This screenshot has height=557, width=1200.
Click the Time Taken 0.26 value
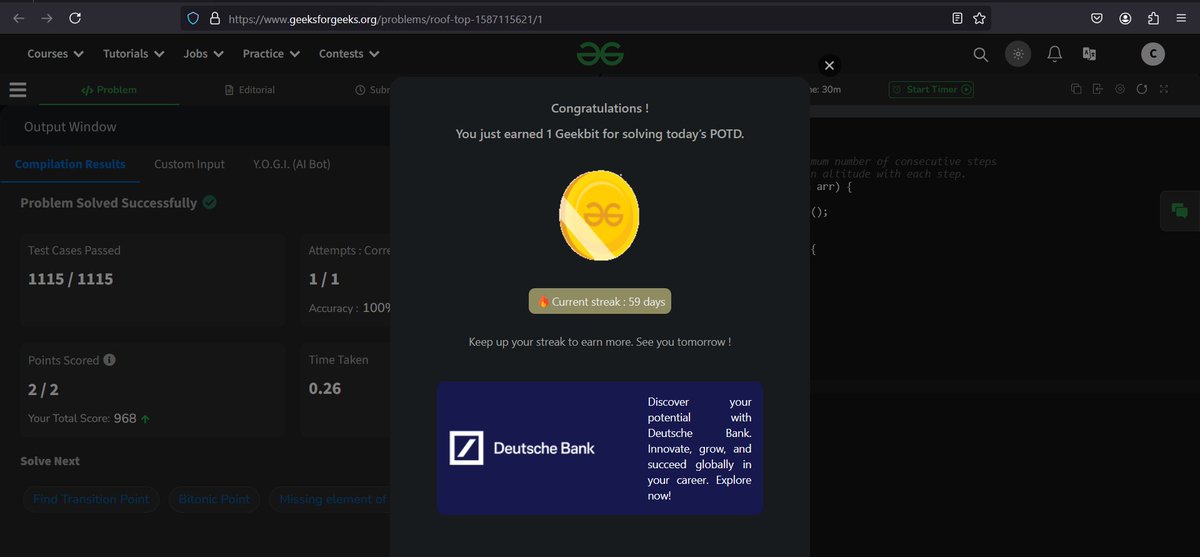pos(325,388)
